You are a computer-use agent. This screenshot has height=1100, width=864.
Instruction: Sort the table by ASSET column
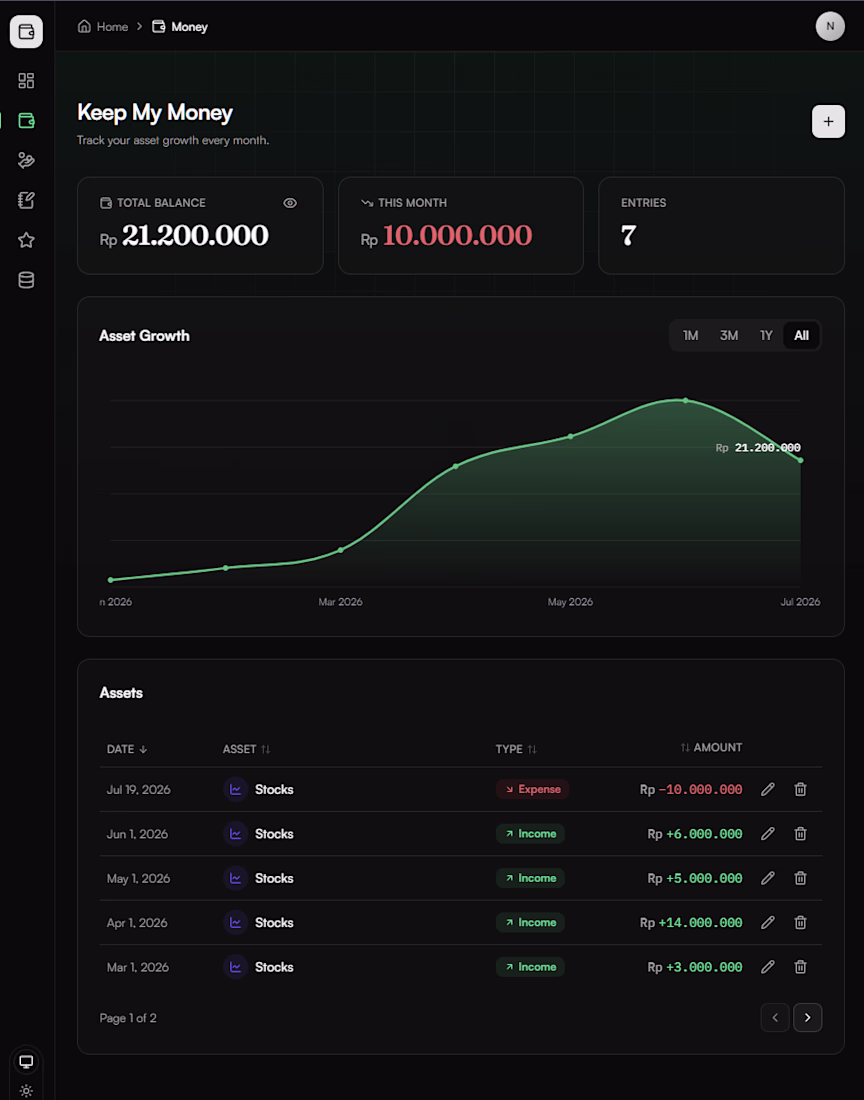coord(247,749)
